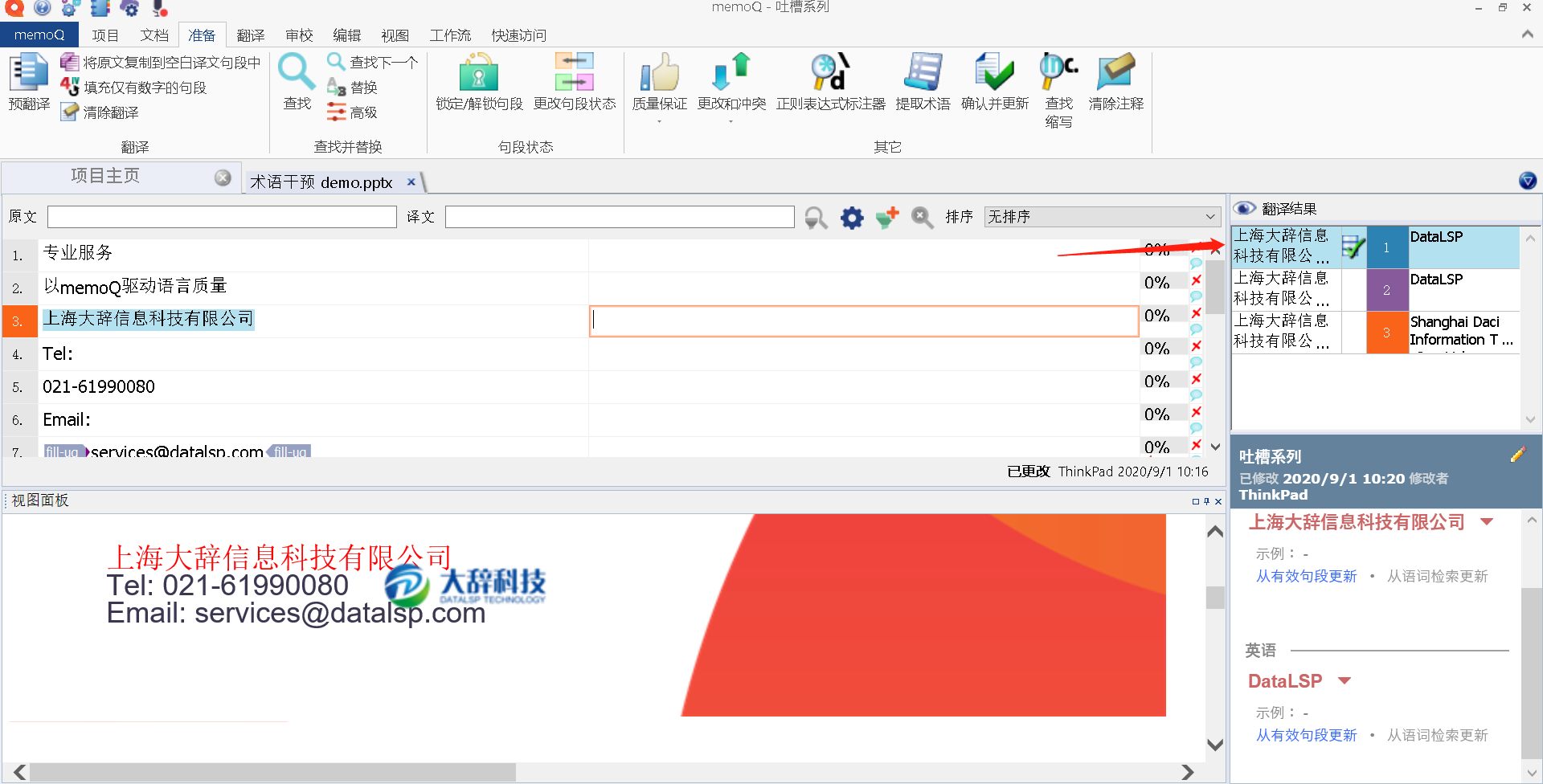This screenshot has height=784, width=1543.
Task: Open filter settings blue gear icon
Action: click(x=852, y=218)
